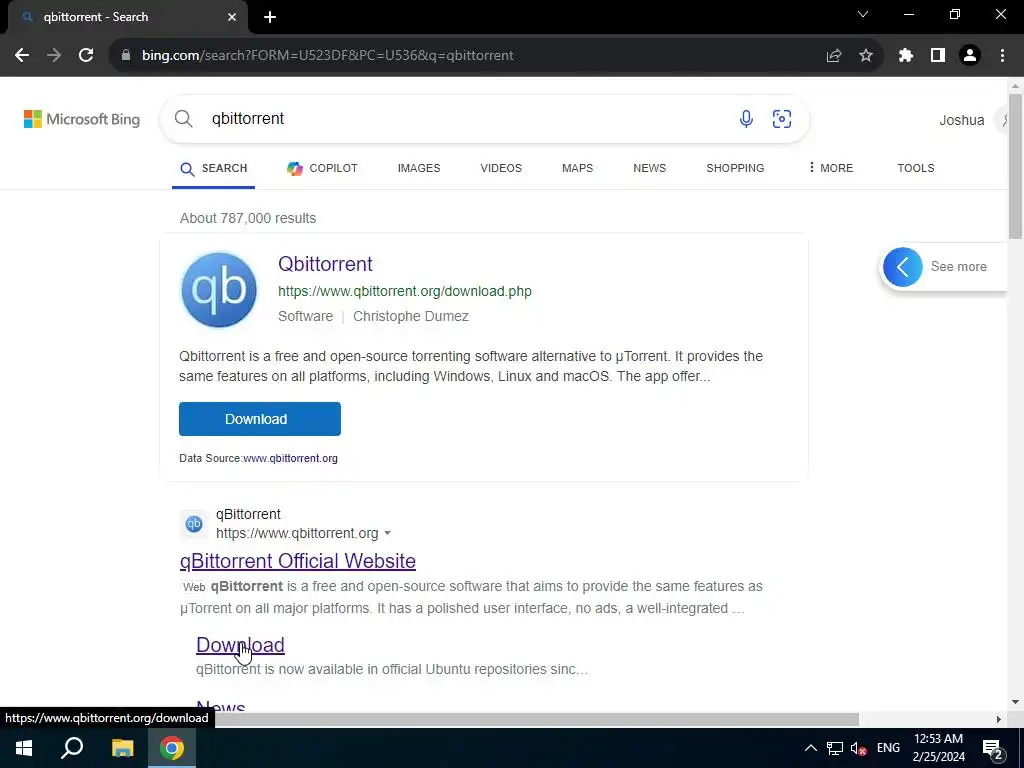Click the small qb favicon of the result
The height and width of the screenshot is (768, 1024).
coord(194,524)
